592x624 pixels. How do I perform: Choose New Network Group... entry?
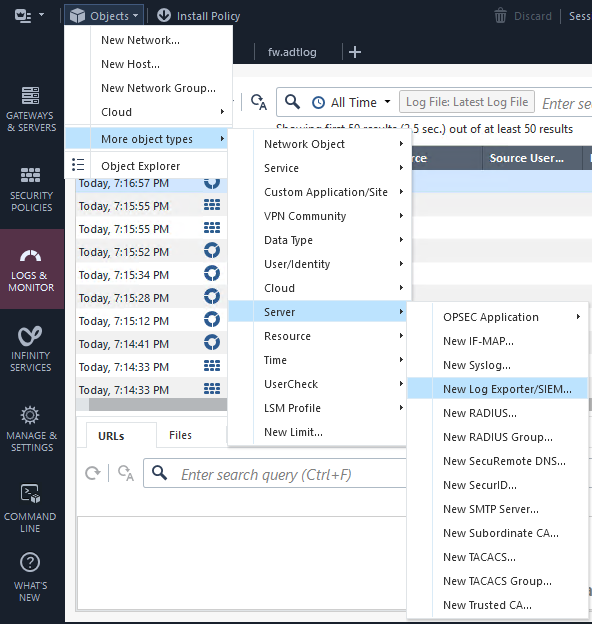[148, 88]
